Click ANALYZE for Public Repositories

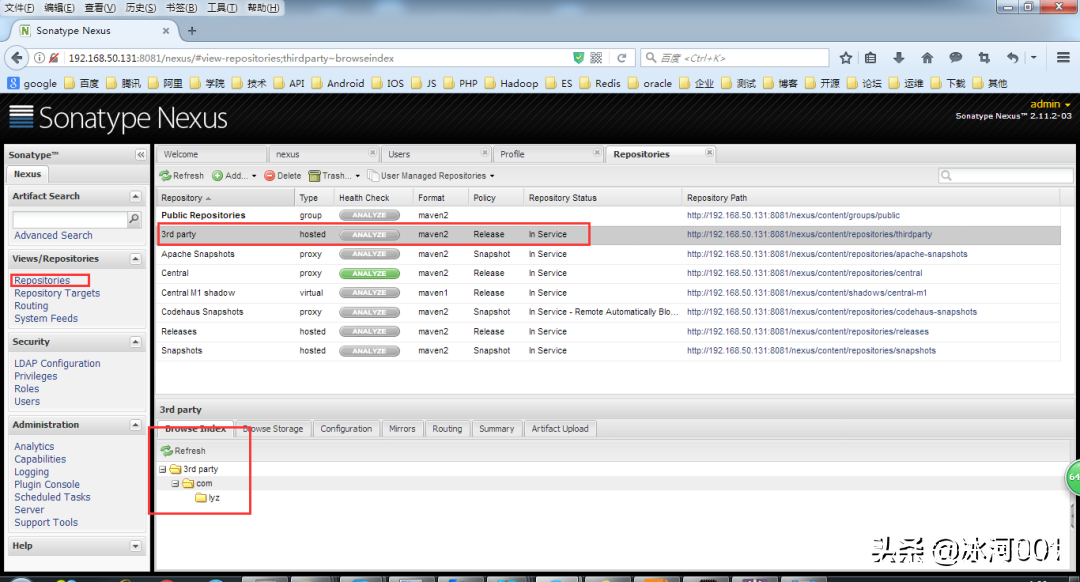point(369,216)
